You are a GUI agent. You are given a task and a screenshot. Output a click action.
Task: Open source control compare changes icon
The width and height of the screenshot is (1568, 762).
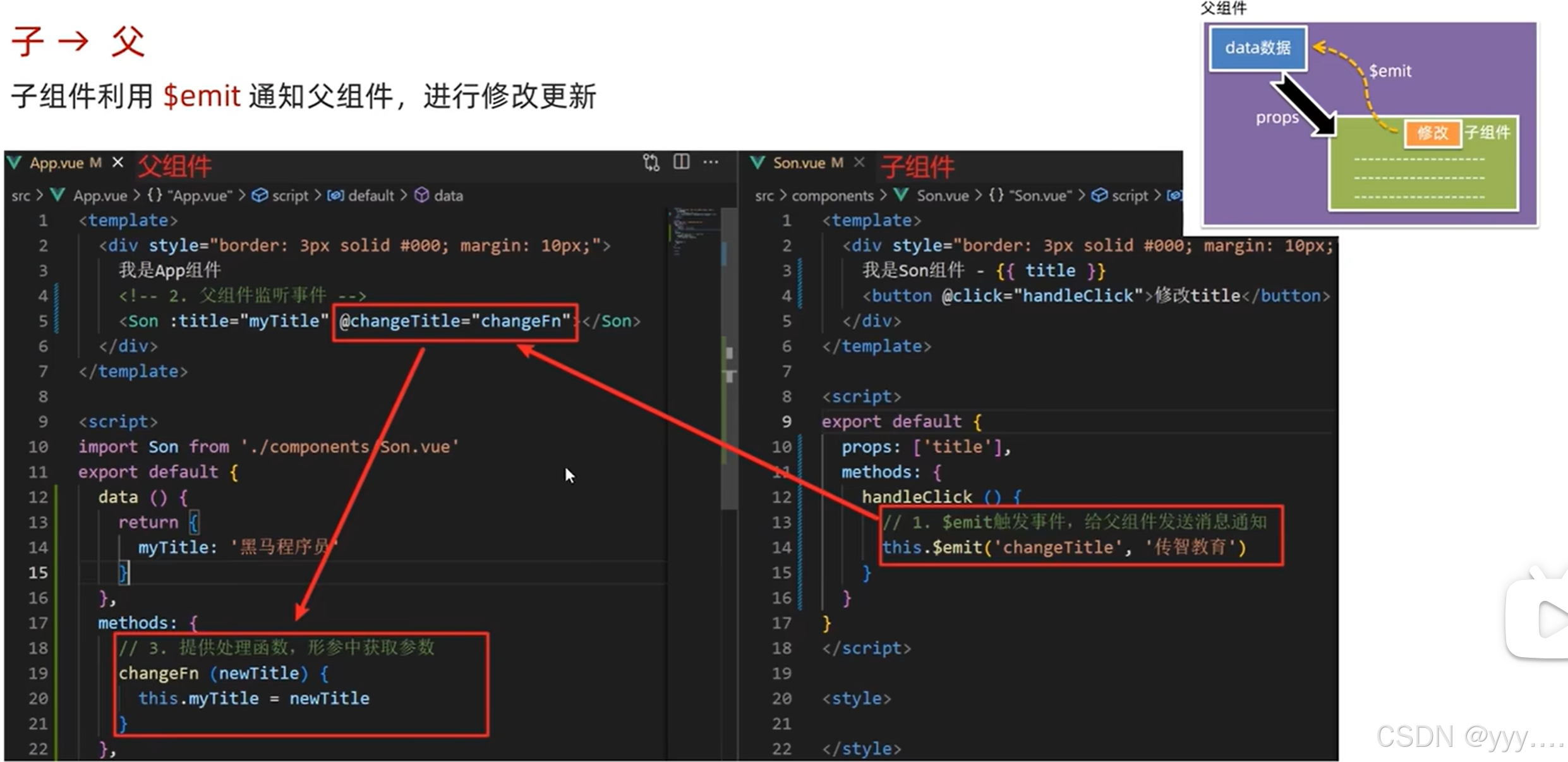click(651, 162)
